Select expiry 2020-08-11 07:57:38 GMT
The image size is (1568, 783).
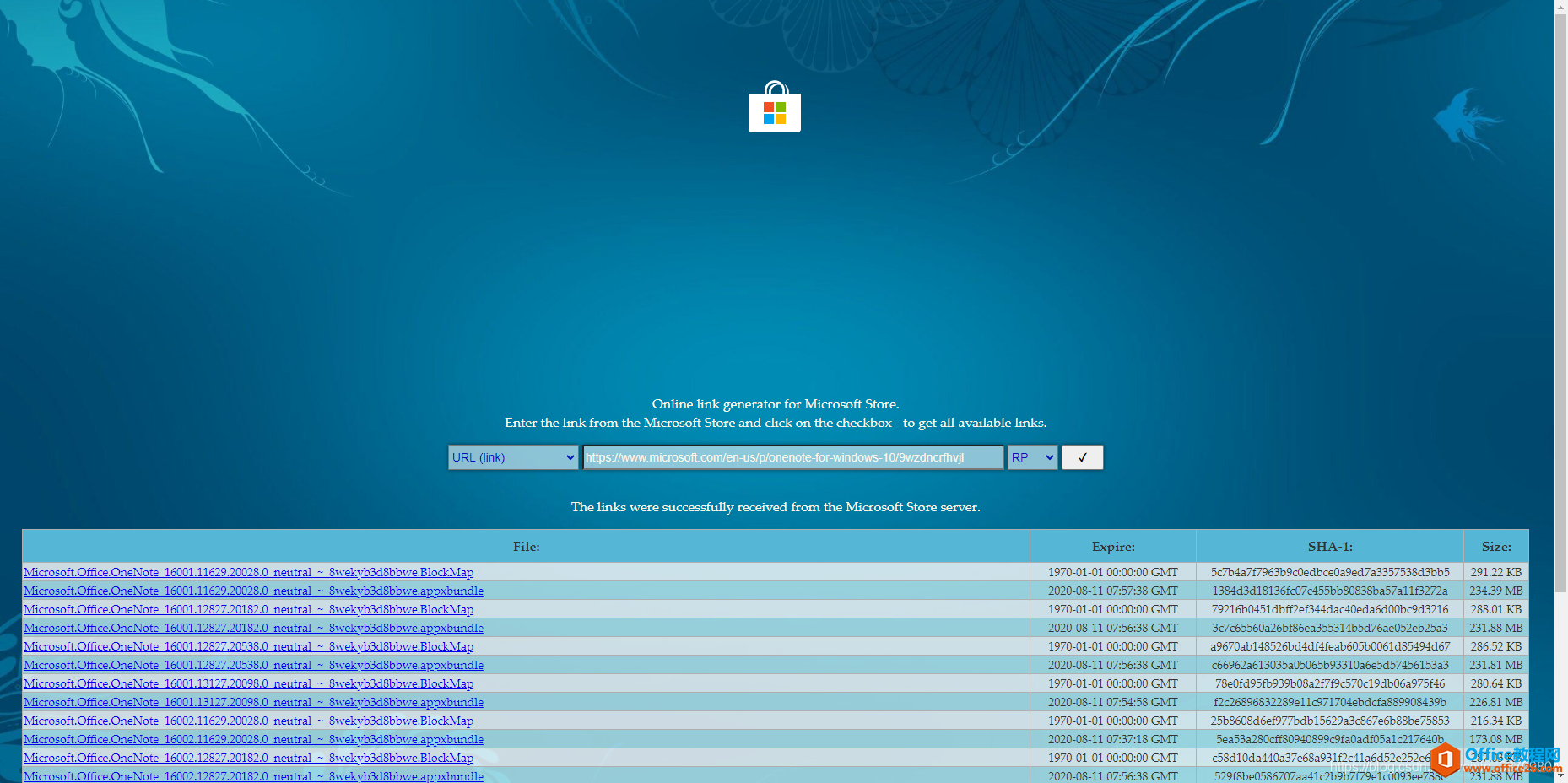(x=1113, y=591)
